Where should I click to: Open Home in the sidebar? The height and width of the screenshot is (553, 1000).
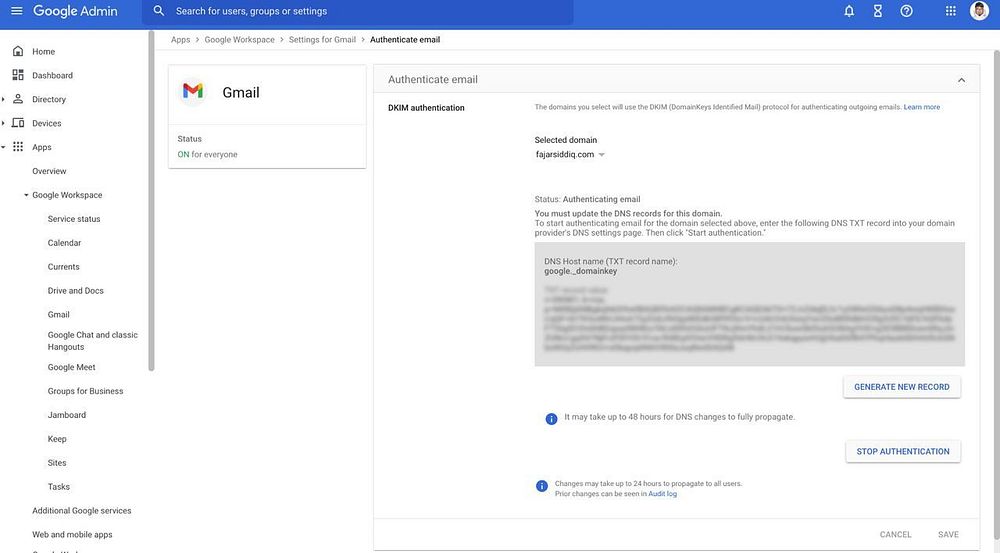[43, 52]
